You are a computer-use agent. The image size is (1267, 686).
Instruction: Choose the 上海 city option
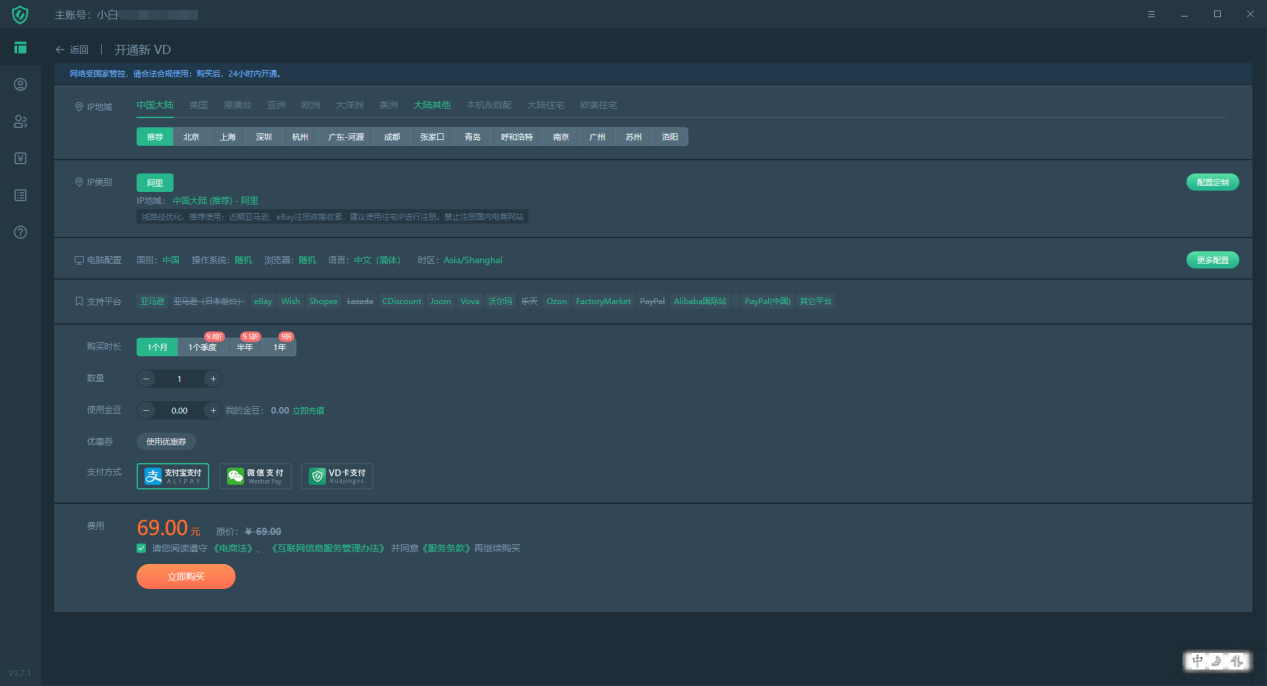point(227,137)
